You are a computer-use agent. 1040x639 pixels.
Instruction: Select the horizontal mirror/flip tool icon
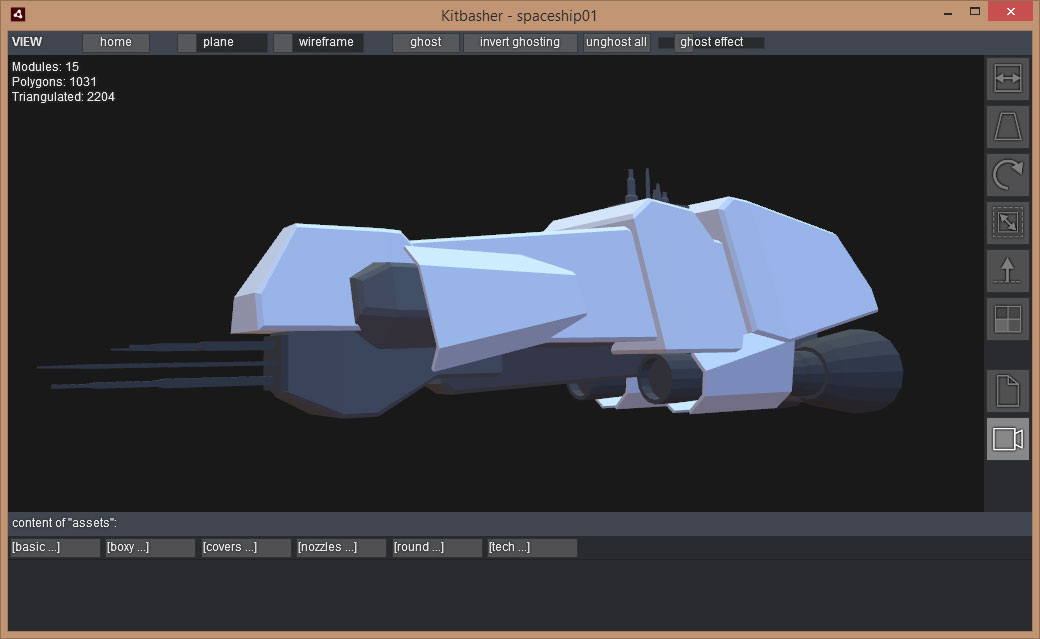1007,80
